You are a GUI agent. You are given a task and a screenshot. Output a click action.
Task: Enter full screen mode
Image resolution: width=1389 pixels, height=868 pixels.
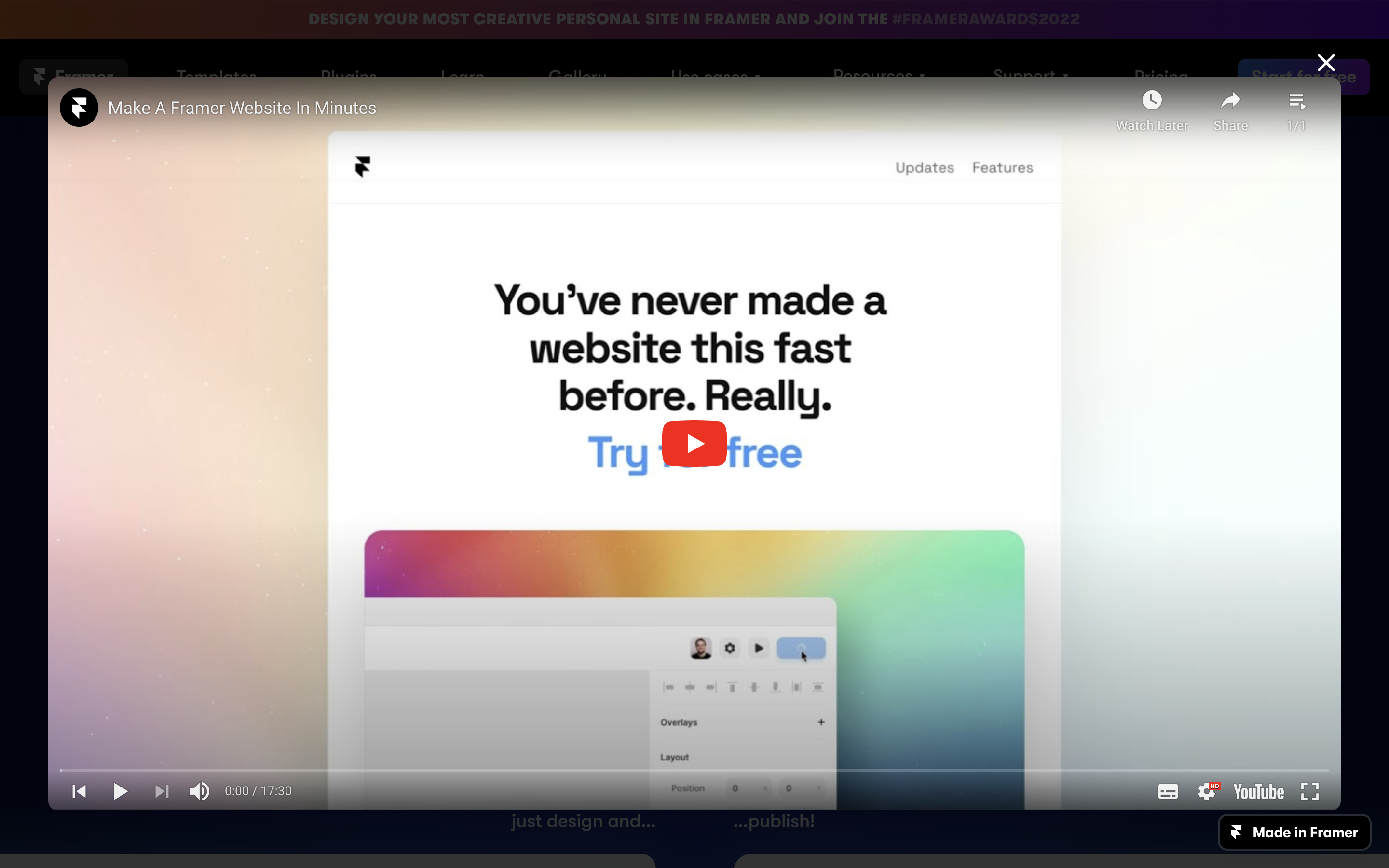[x=1310, y=792]
